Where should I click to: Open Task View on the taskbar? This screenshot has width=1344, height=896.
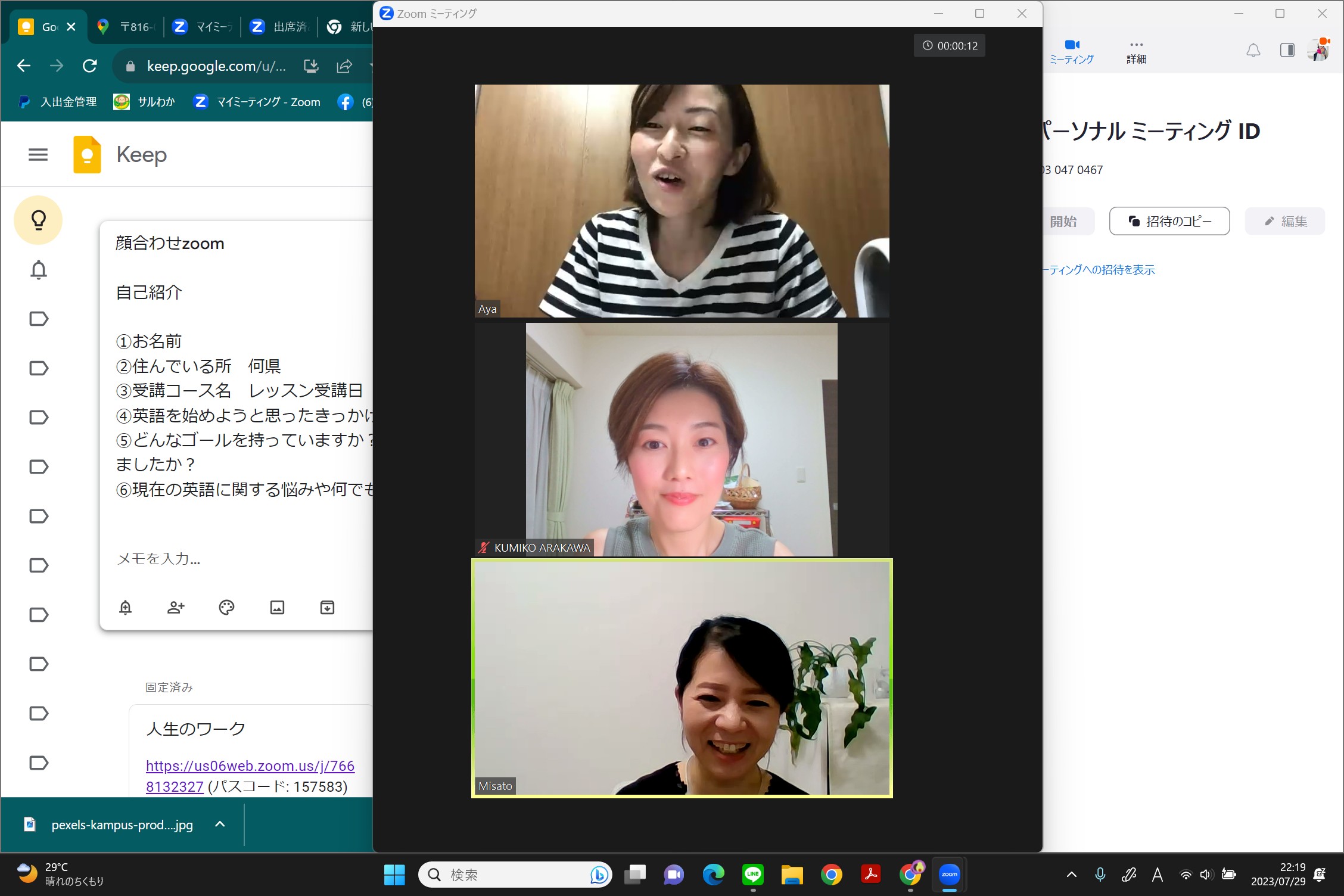[635, 875]
